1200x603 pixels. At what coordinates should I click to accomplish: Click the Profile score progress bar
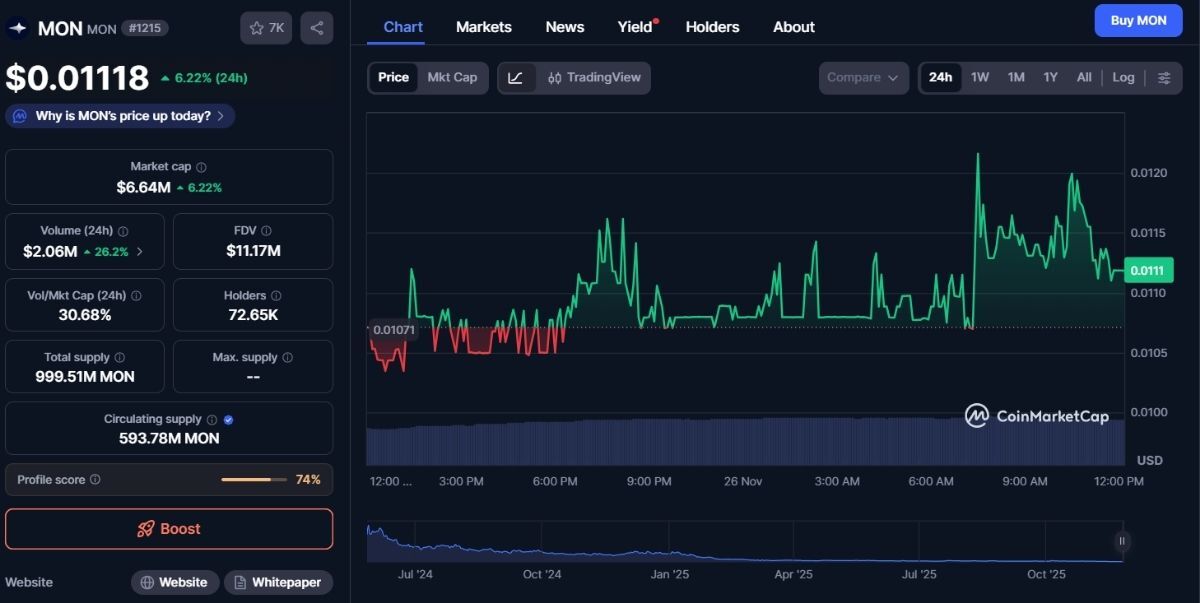coord(254,480)
